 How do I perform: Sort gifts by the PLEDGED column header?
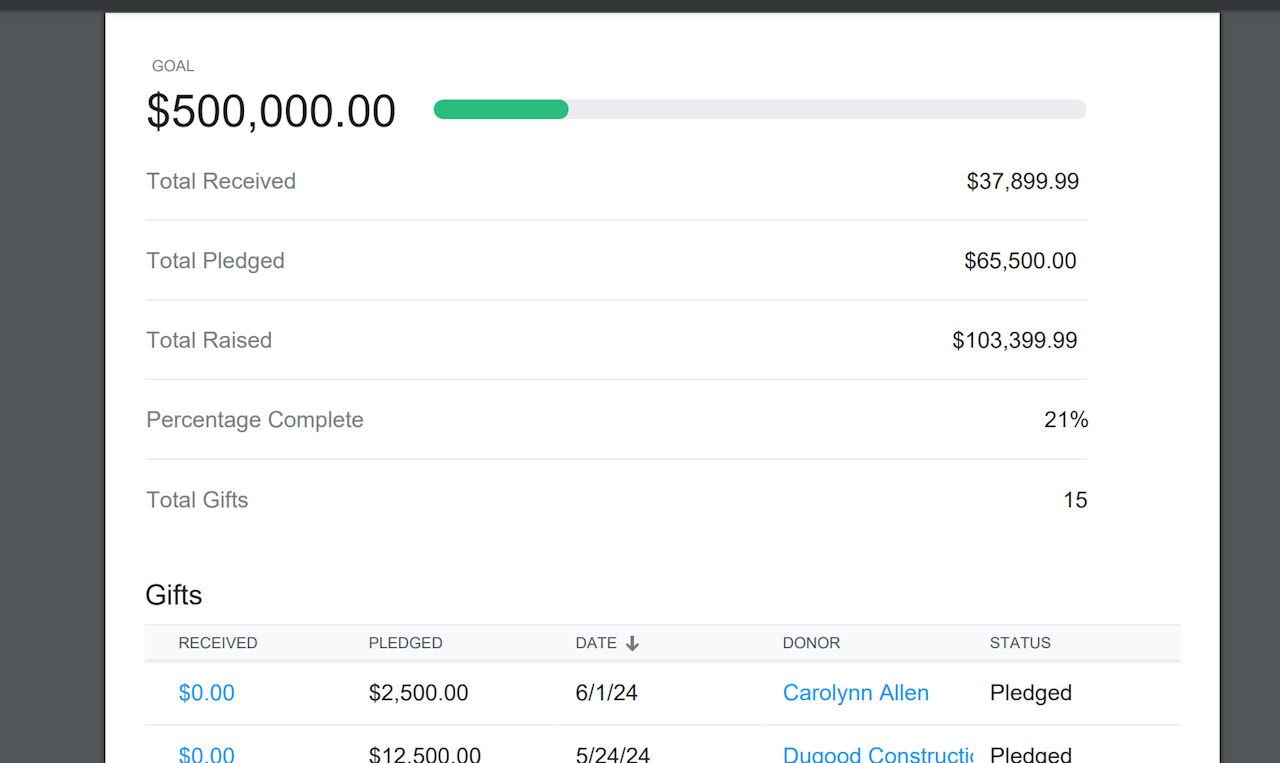[x=405, y=643]
